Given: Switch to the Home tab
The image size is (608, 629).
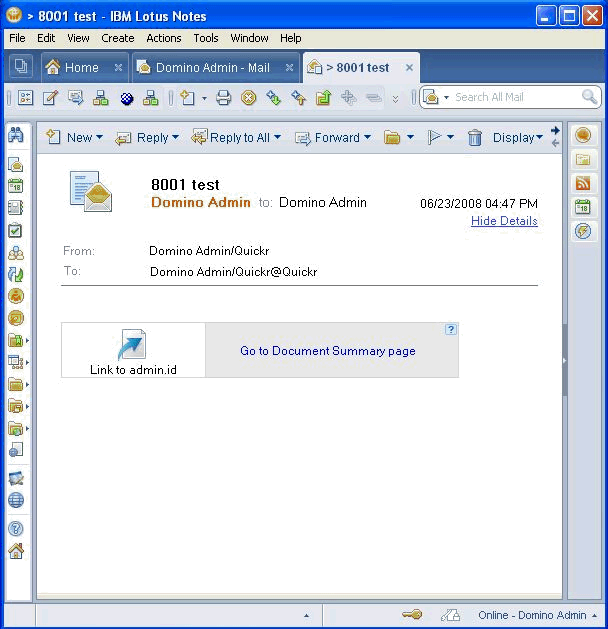Looking at the screenshot, I should [x=81, y=67].
